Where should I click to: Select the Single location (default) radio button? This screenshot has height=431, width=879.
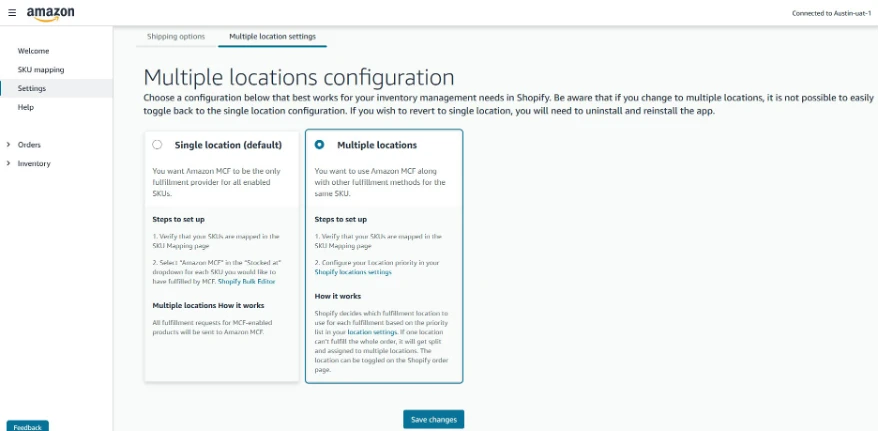pyautogui.click(x=157, y=145)
